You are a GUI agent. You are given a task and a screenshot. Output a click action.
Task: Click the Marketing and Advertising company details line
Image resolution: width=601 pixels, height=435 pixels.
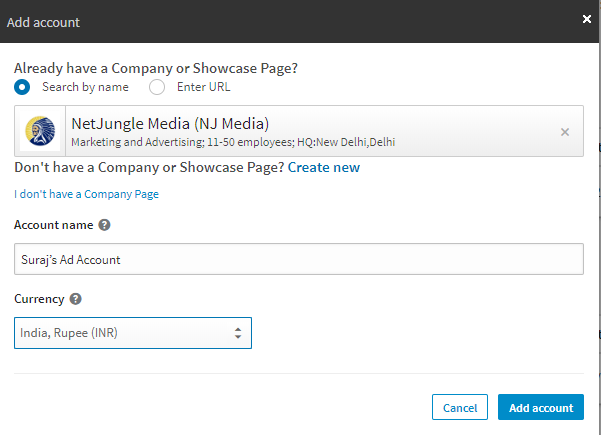(x=233, y=142)
